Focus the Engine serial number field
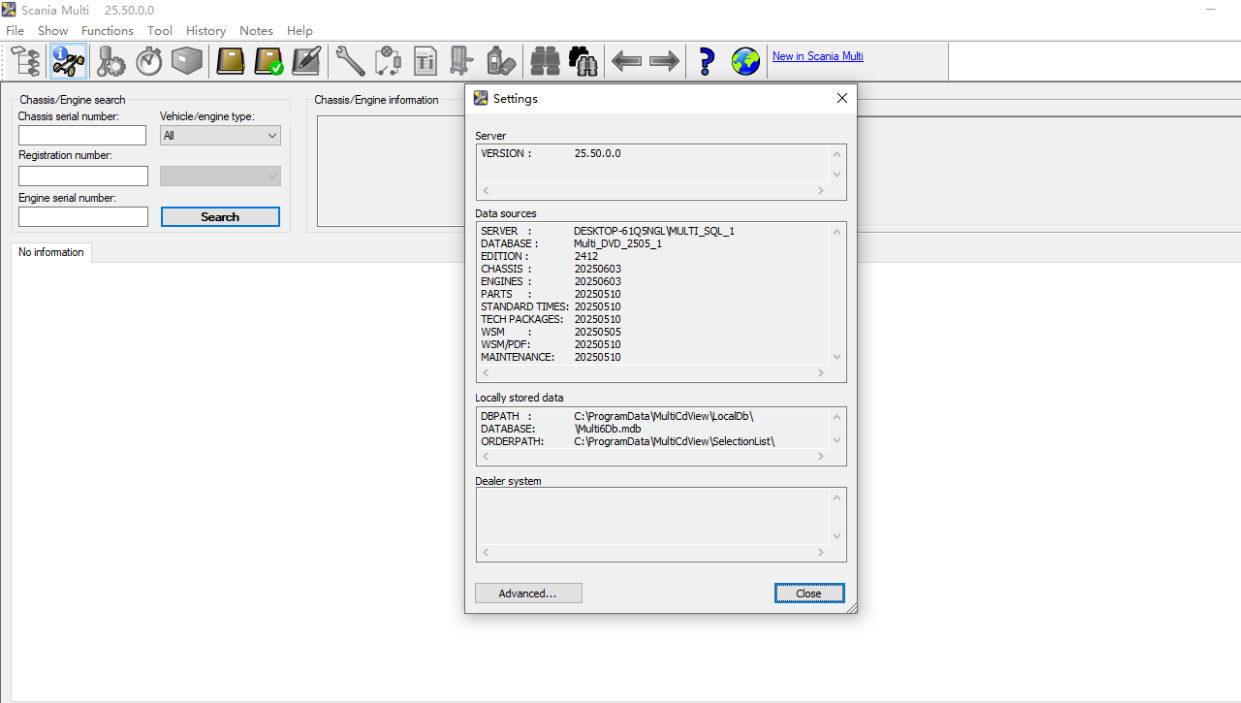The image size is (1241, 703). click(x=83, y=216)
